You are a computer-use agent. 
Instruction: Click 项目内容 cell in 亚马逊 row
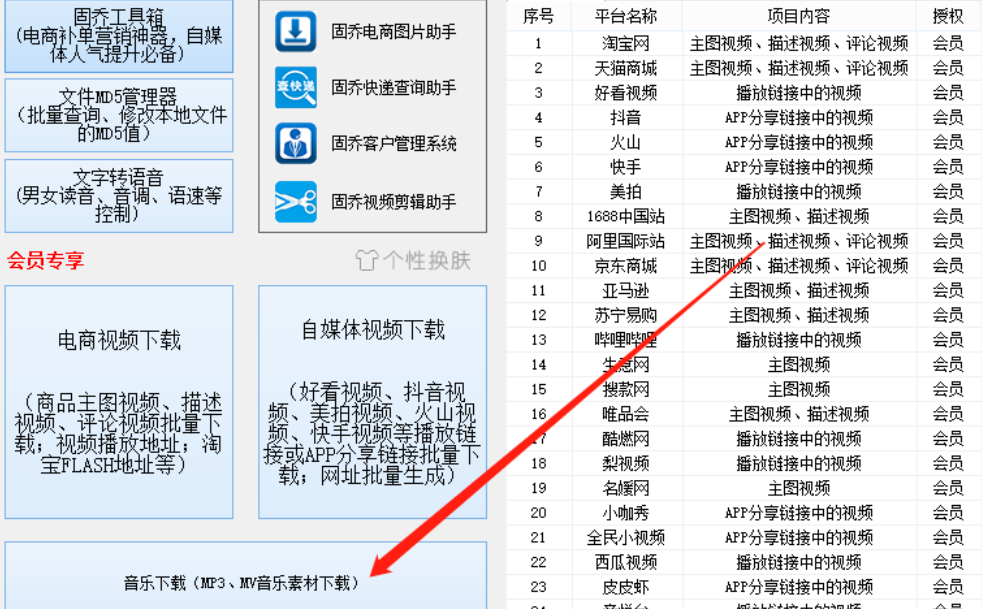[799, 291]
